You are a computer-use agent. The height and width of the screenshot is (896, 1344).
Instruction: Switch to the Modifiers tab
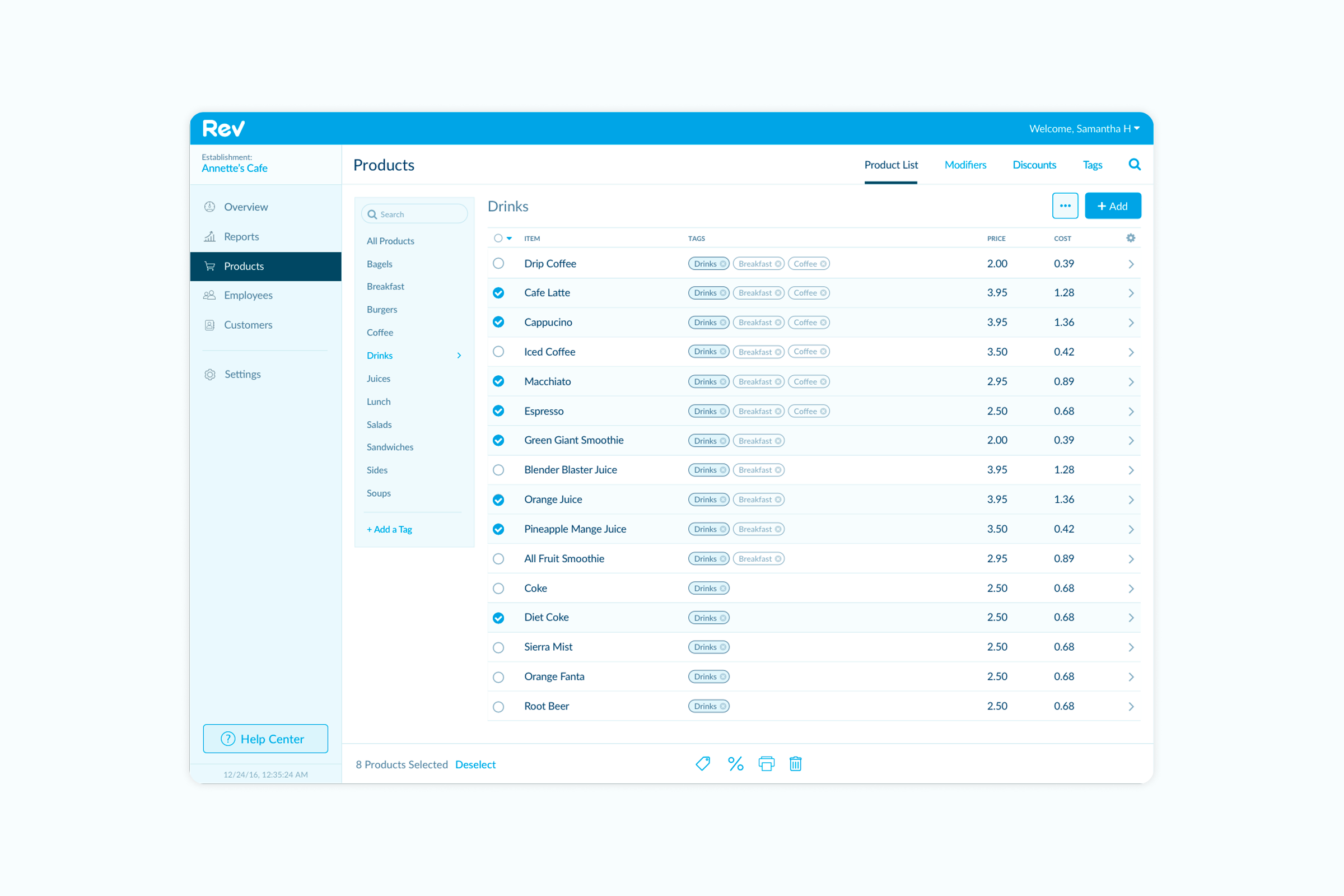[965, 165]
